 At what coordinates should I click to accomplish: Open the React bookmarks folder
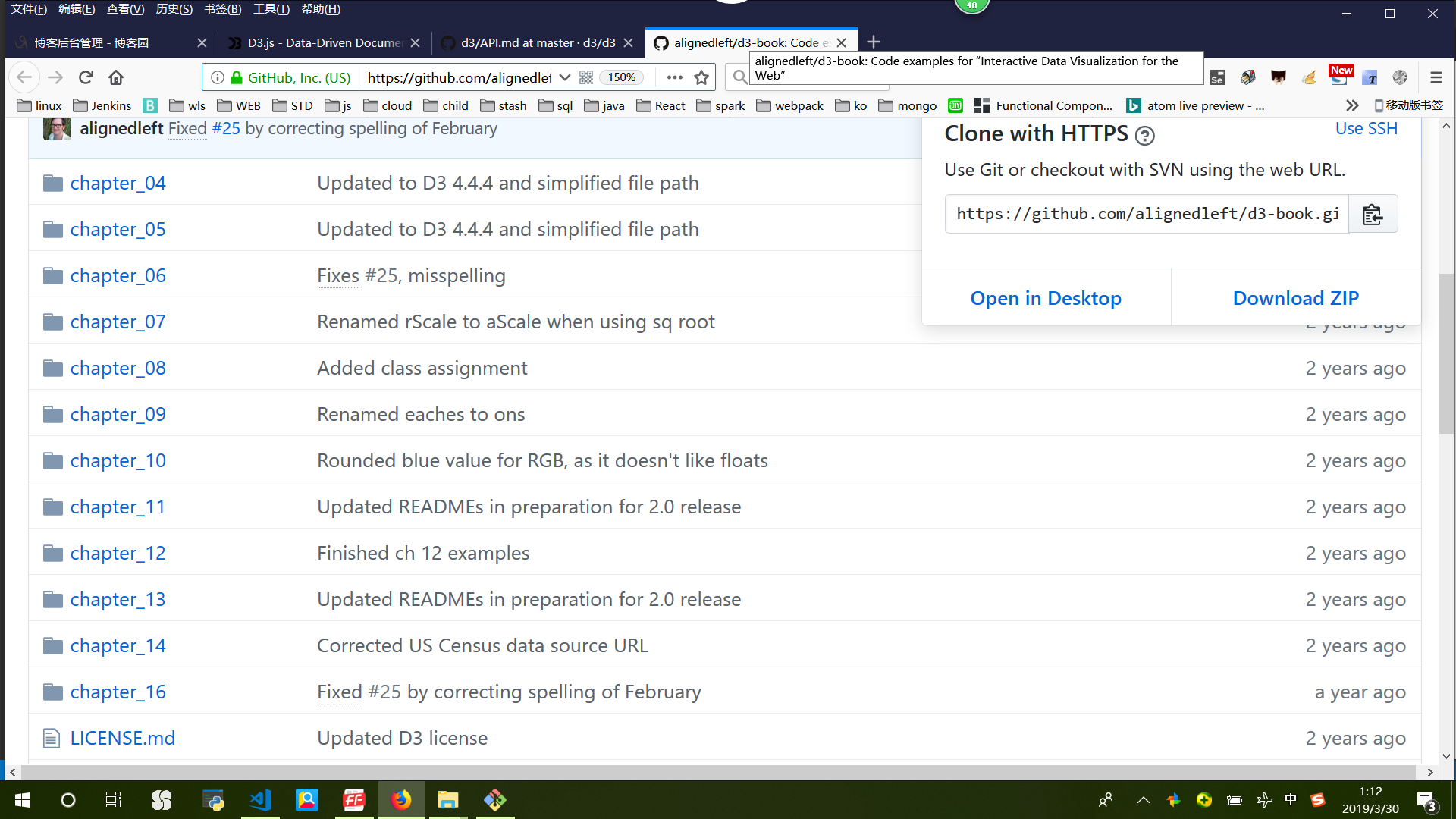tap(661, 105)
